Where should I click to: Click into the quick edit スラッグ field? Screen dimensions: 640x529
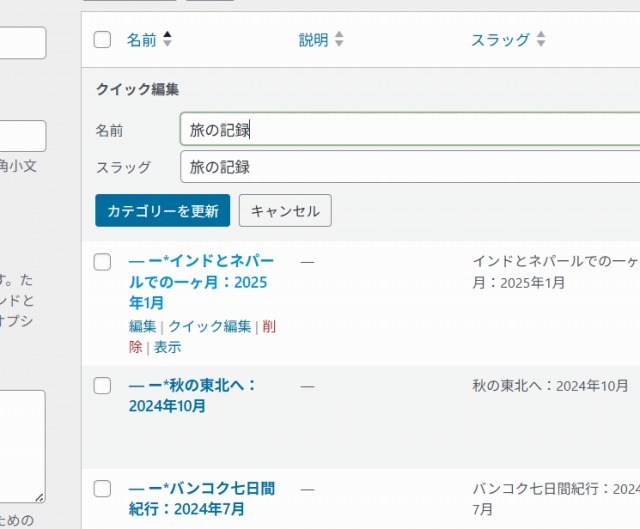point(410,167)
